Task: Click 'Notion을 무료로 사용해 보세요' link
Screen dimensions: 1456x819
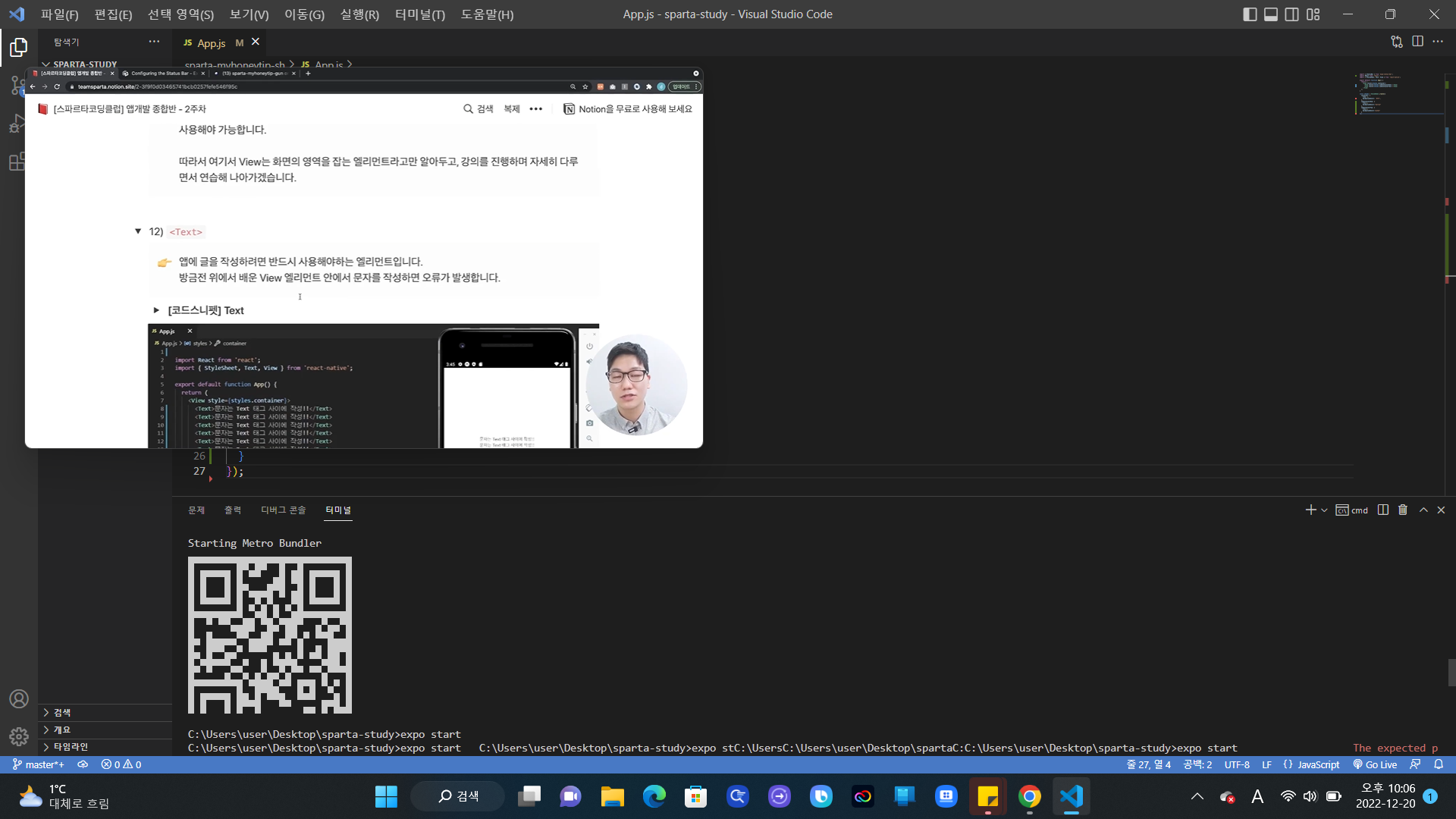Action: 628,109
